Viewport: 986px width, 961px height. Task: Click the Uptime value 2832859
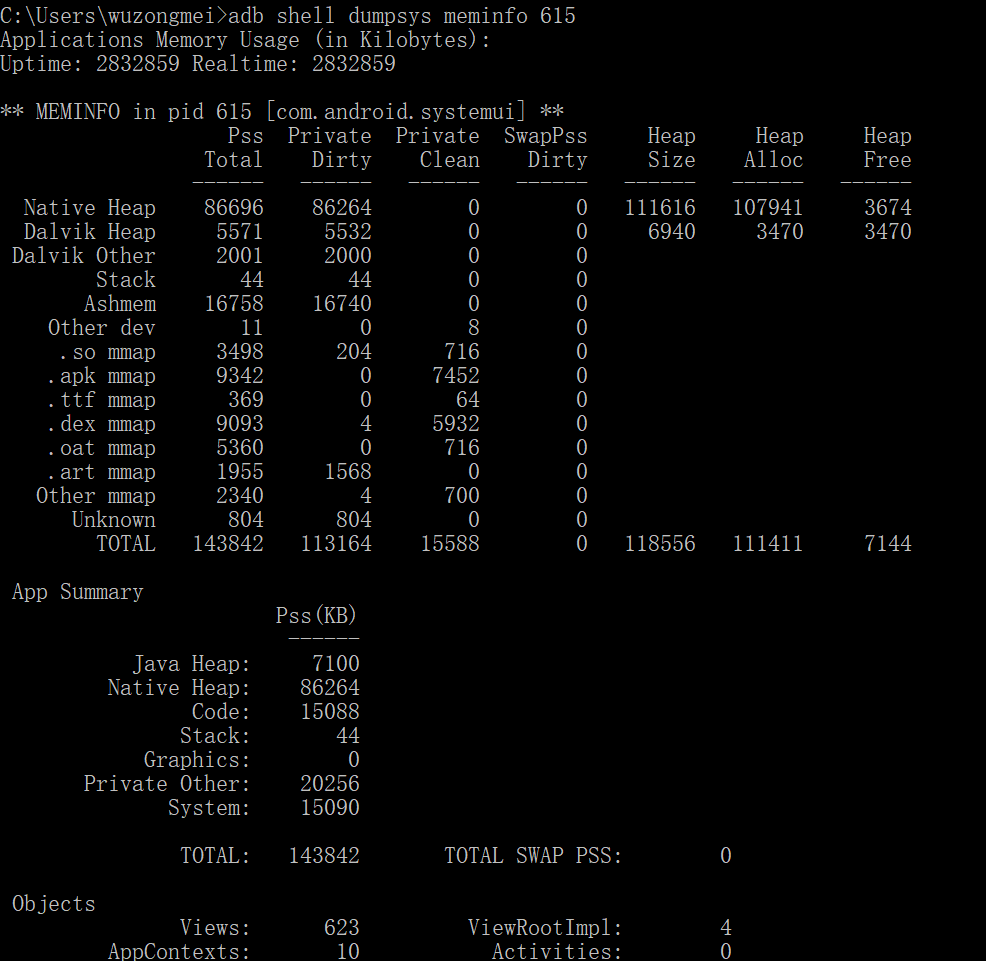point(138,64)
